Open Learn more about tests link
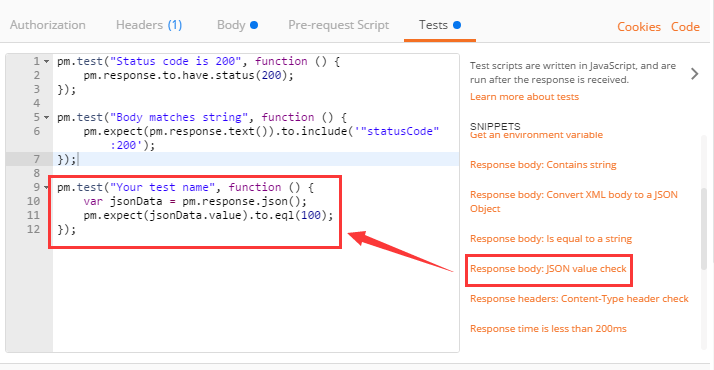The width and height of the screenshot is (714, 370). [524, 96]
